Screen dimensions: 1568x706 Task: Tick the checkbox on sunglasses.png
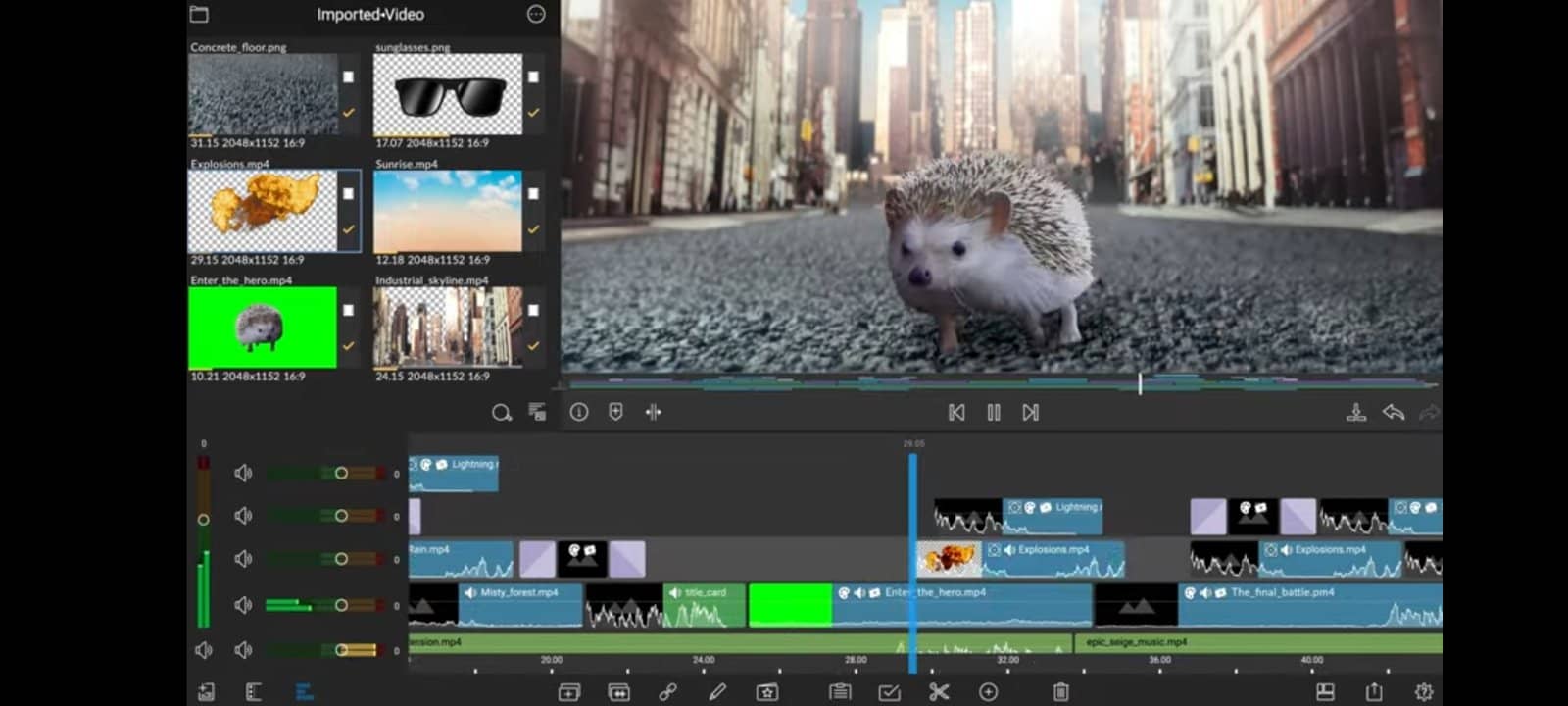(x=533, y=76)
